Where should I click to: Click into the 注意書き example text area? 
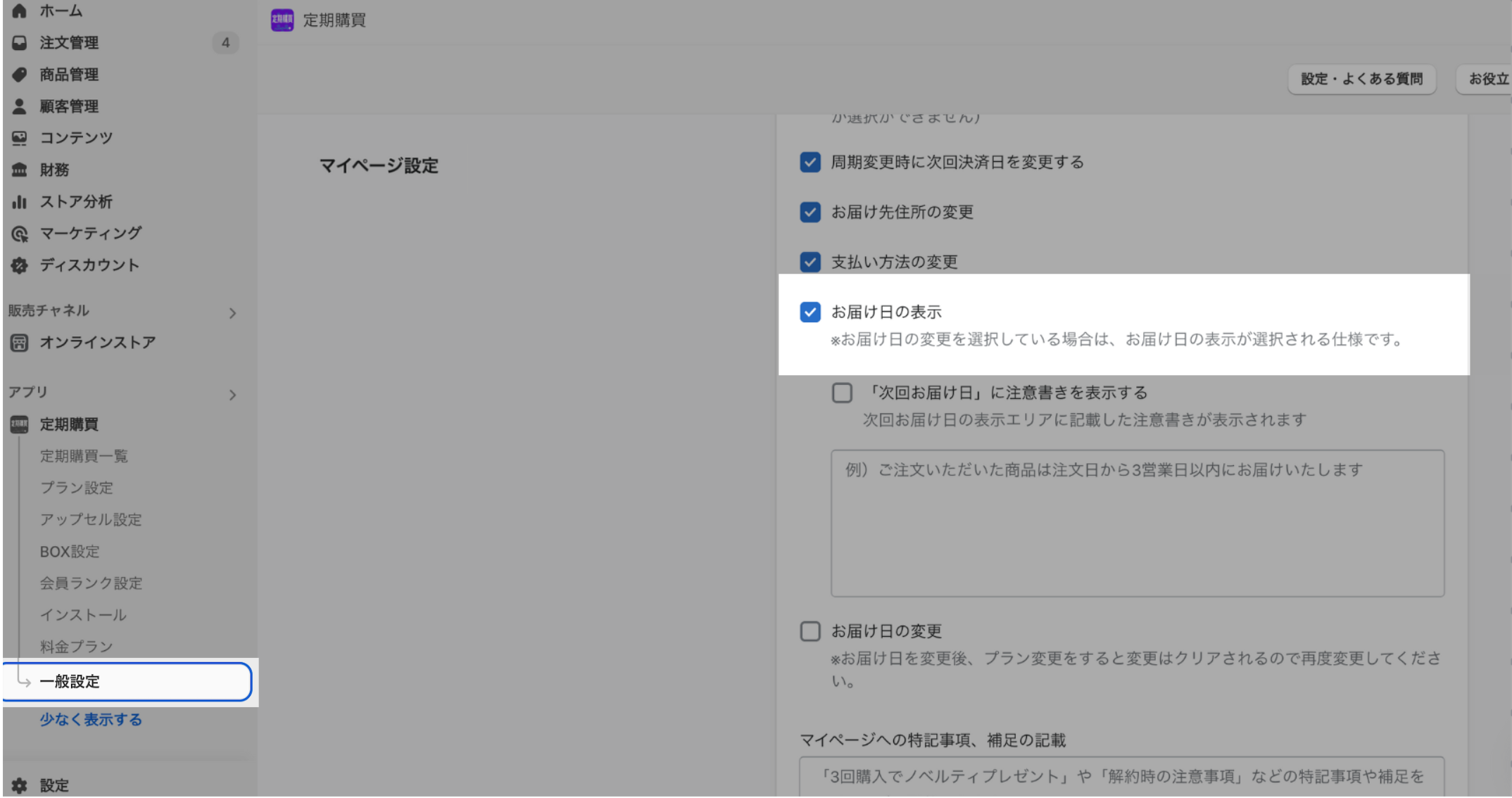point(1137,524)
